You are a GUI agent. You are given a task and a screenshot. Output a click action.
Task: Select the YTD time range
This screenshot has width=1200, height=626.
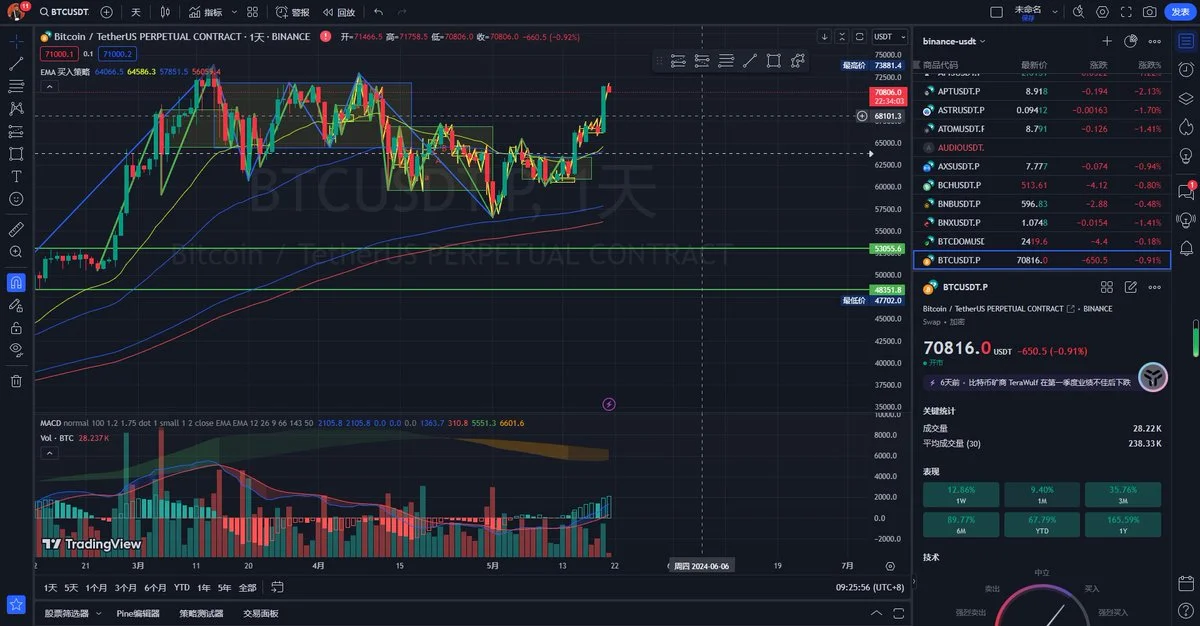pos(182,587)
